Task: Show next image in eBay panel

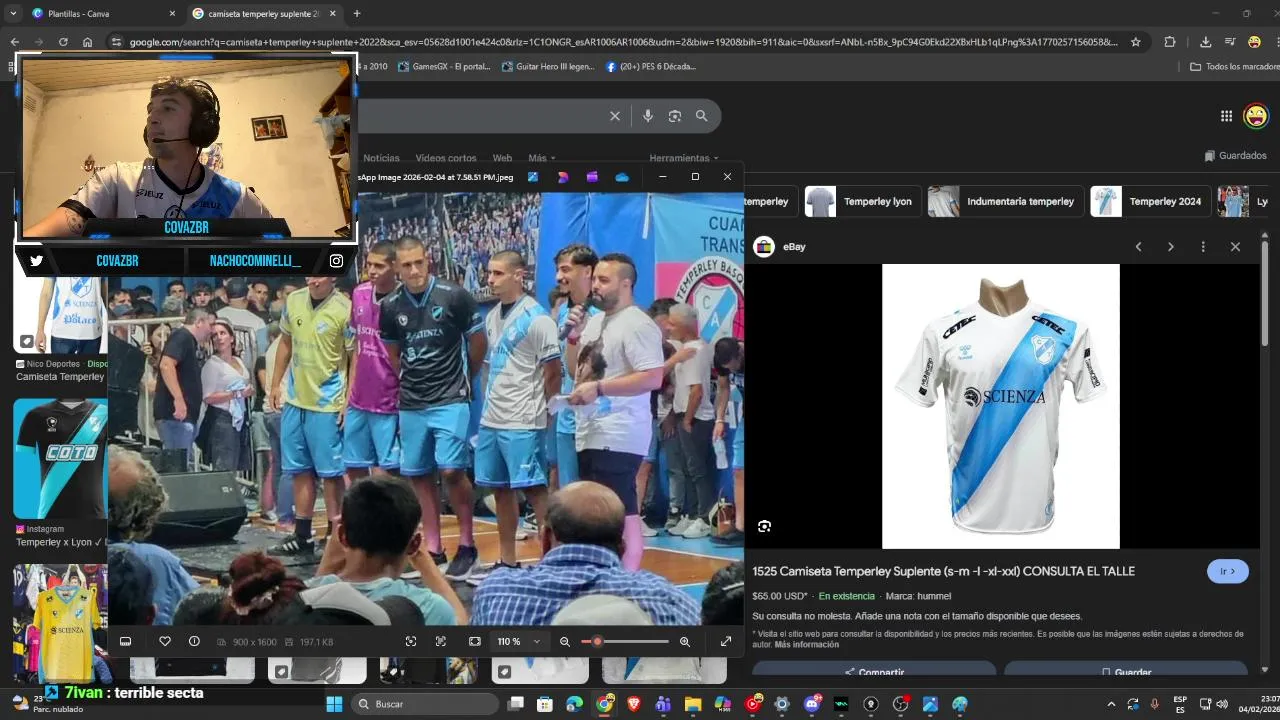Action: click(x=1171, y=247)
